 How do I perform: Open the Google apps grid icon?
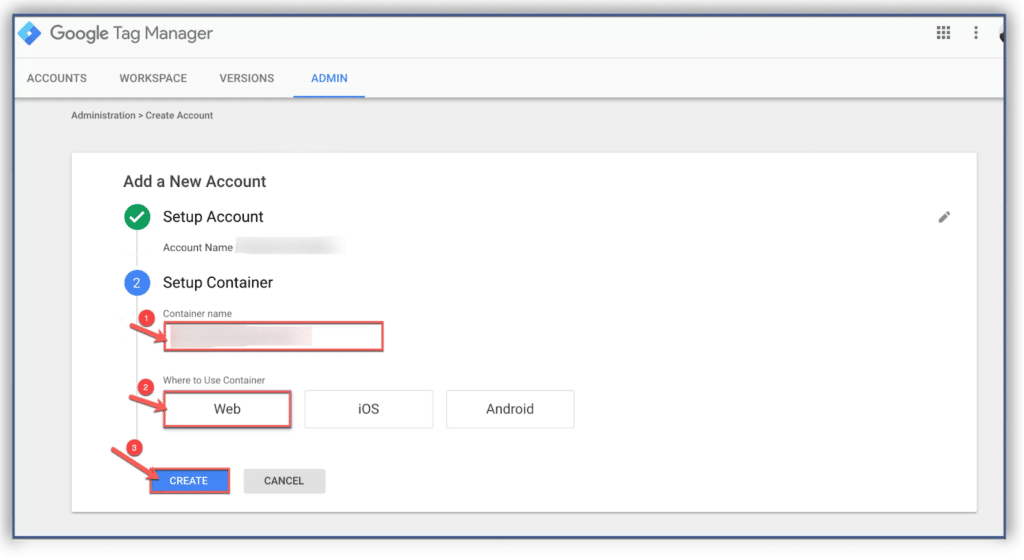tap(943, 33)
